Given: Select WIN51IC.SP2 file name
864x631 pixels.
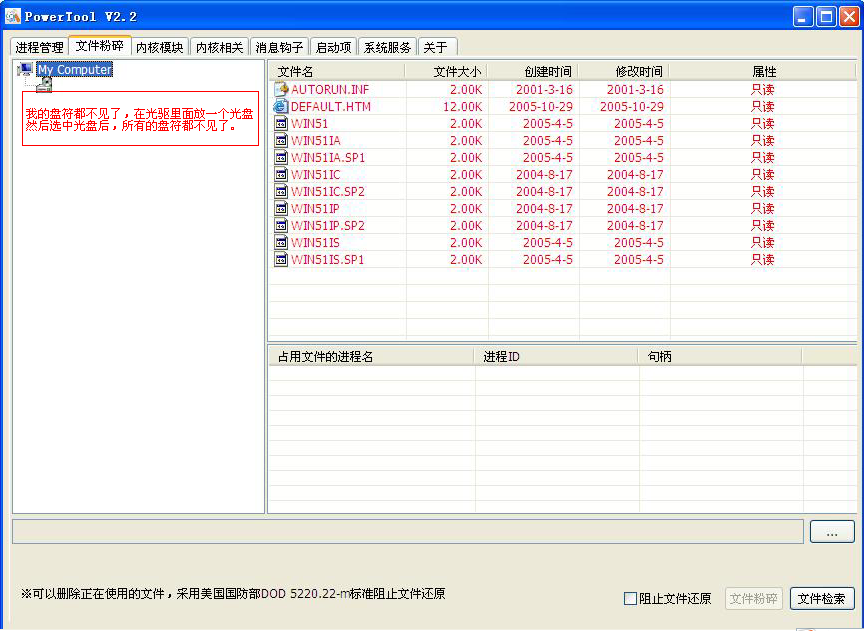Looking at the screenshot, I should (328, 192).
